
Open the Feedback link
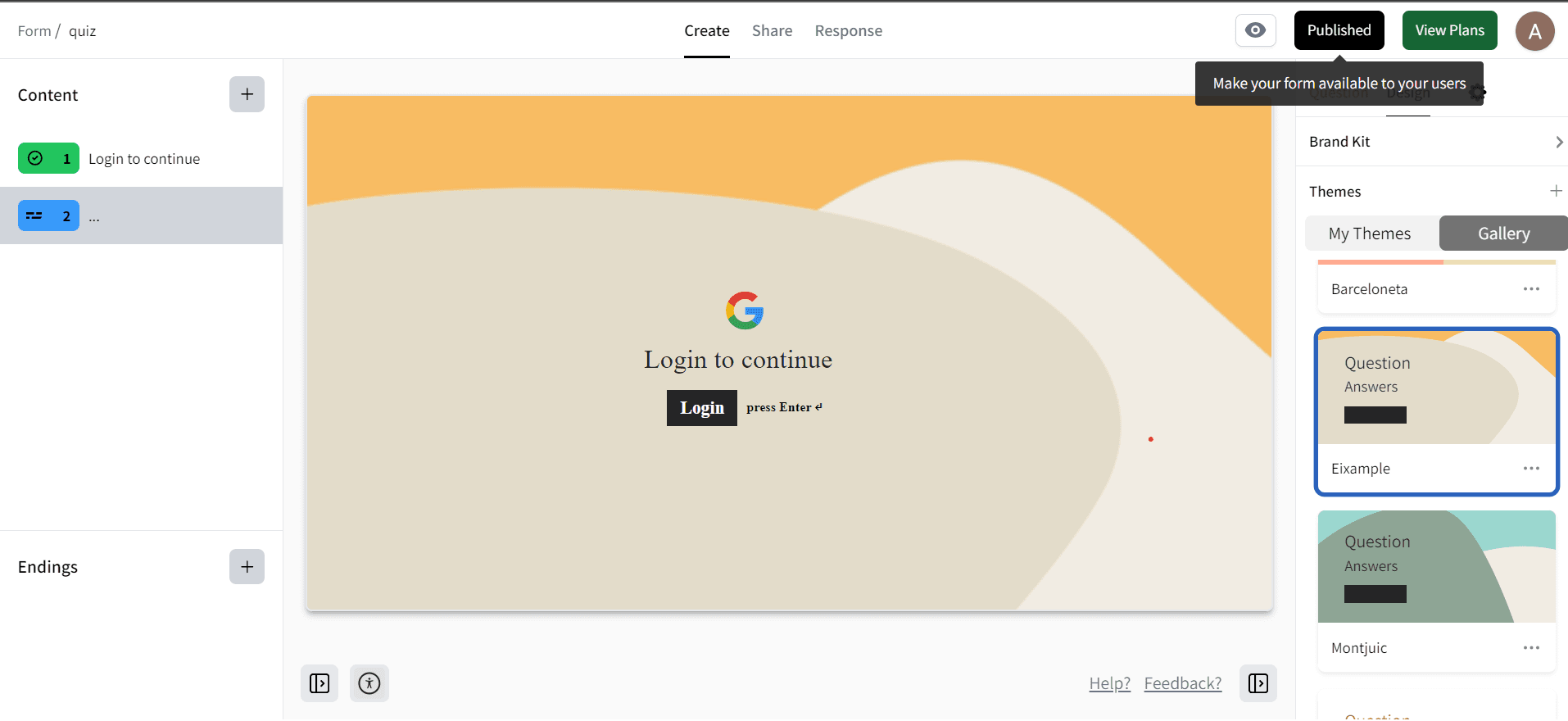coord(1182,683)
